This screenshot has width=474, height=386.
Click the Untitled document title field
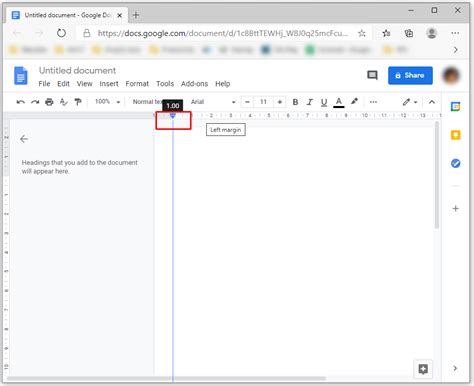pyautogui.click(x=77, y=70)
